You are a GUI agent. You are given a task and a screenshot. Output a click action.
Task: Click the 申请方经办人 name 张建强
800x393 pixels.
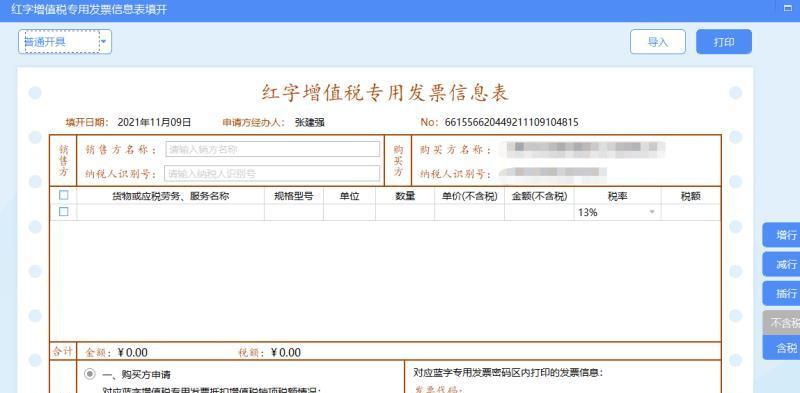(x=310, y=122)
